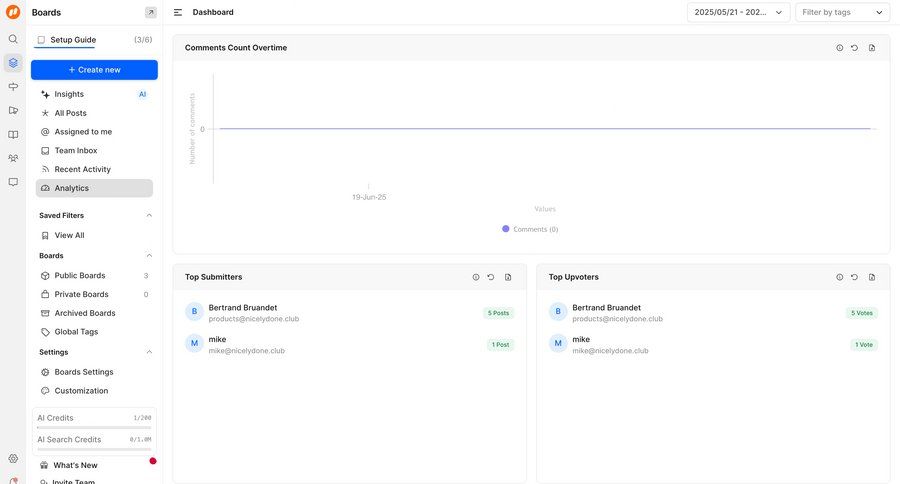Select the Boards layers icon in rail

[13, 63]
